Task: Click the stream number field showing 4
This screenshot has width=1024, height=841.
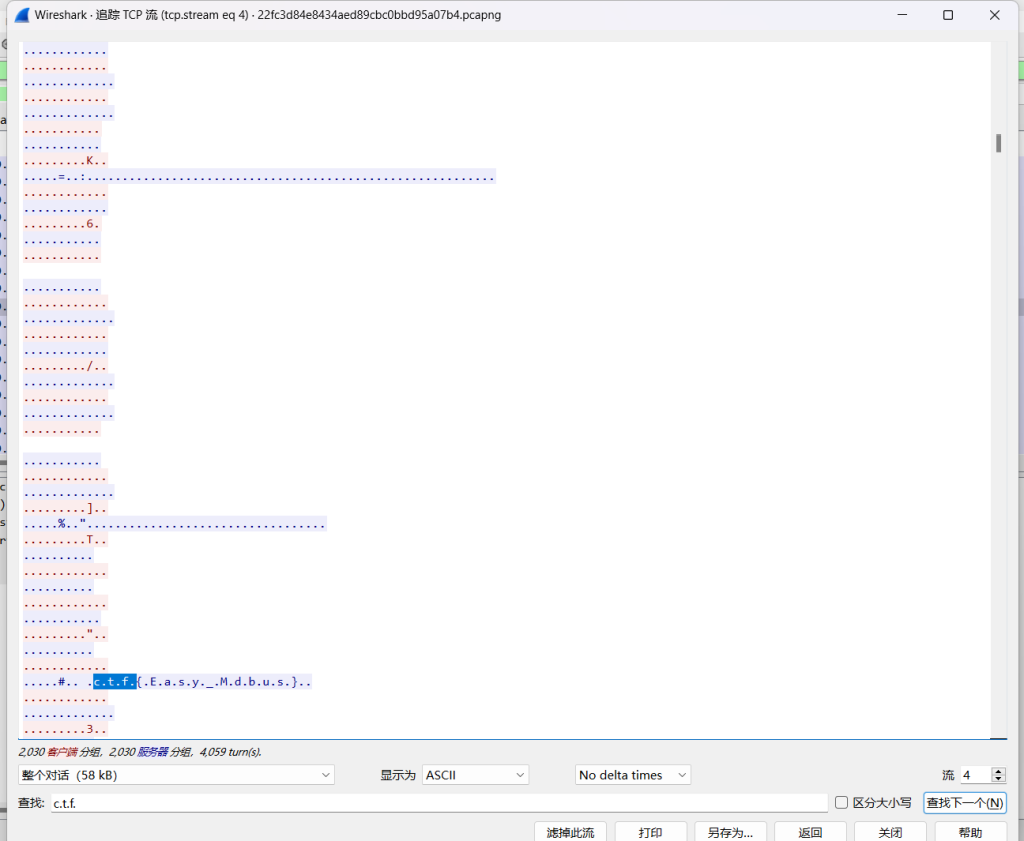Action: [x=974, y=775]
